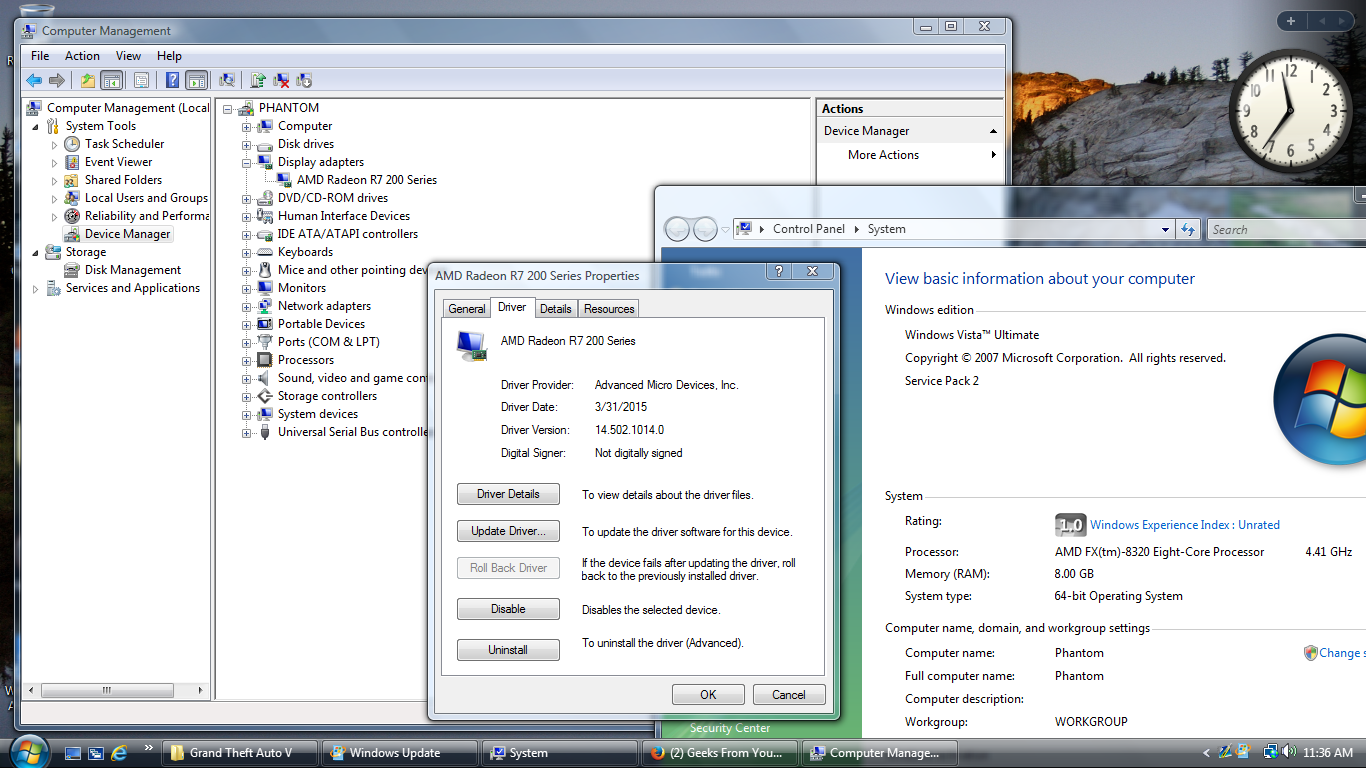
Task: Switch to the Details tab
Action: coord(556,309)
